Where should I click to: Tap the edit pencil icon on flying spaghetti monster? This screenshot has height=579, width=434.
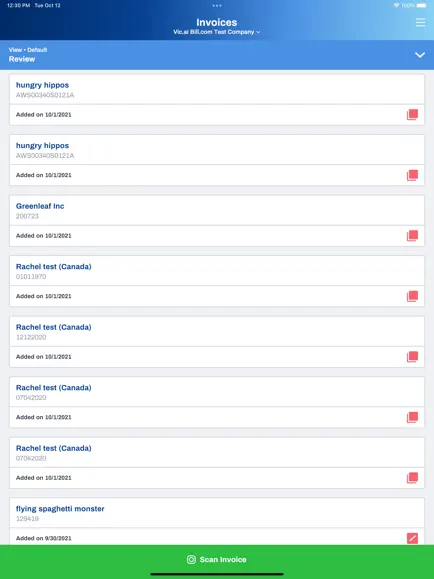(412, 538)
